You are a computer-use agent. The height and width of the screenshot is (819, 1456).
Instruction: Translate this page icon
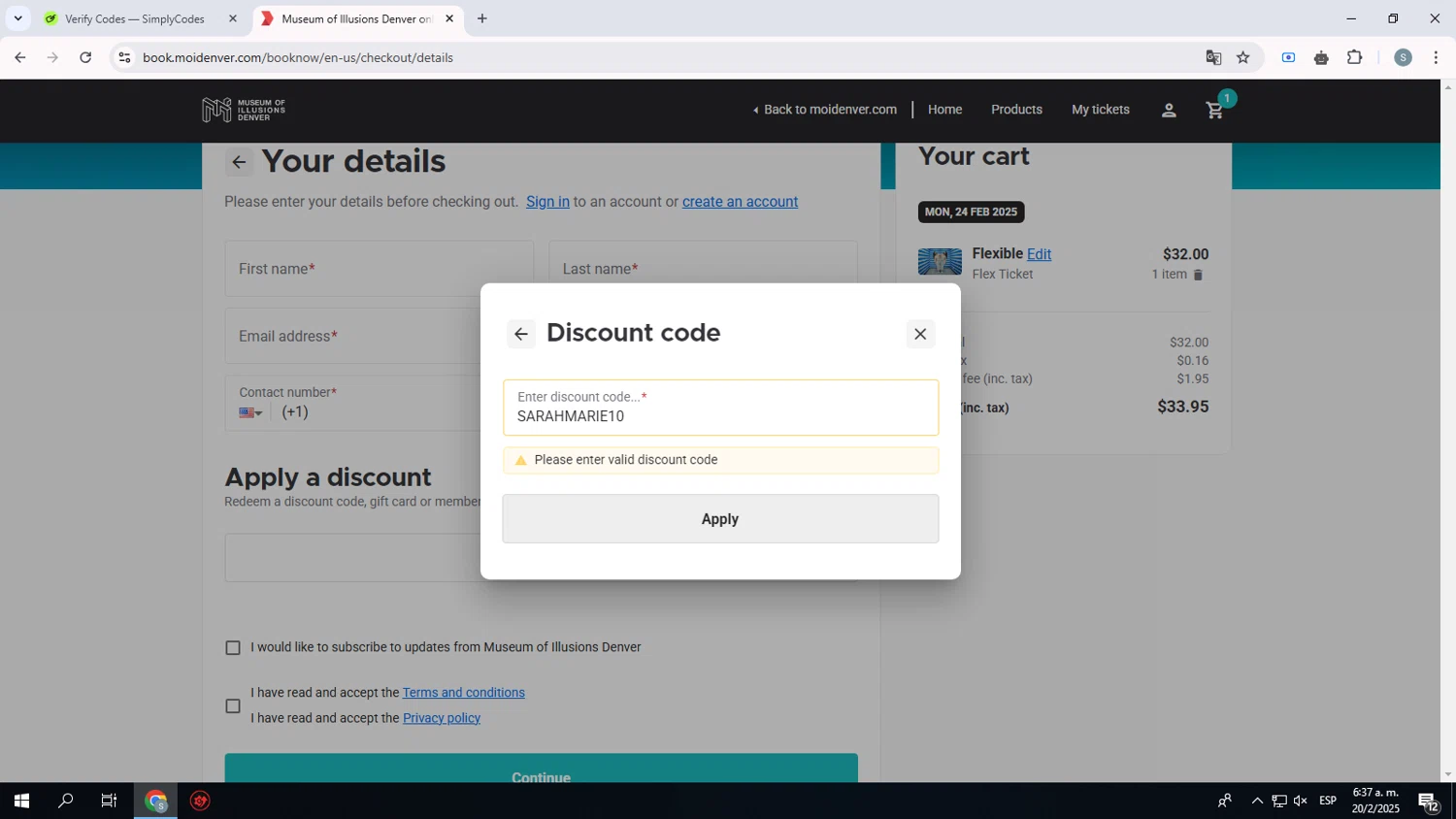pyautogui.click(x=1213, y=57)
